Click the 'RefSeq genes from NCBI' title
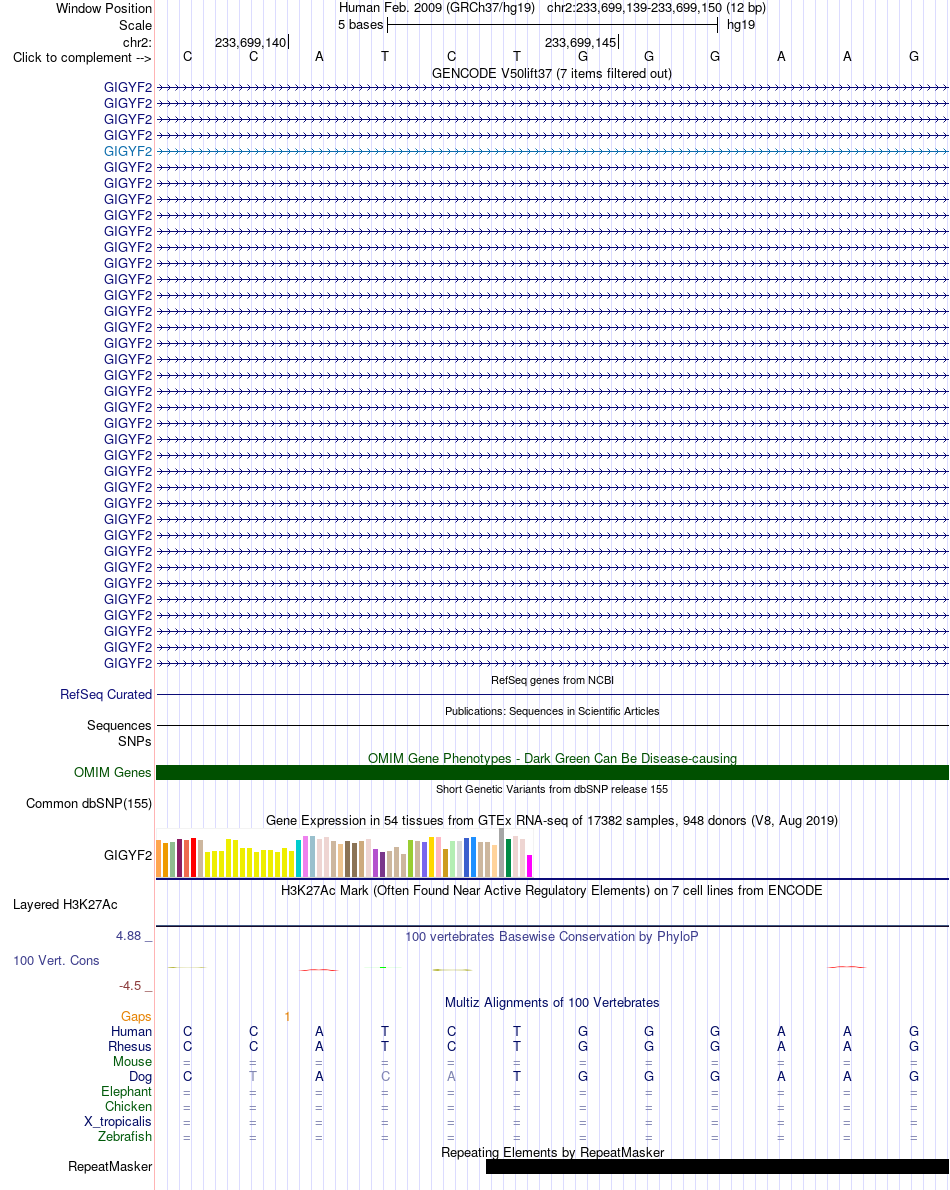950x1190 pixels. [552, 680]
